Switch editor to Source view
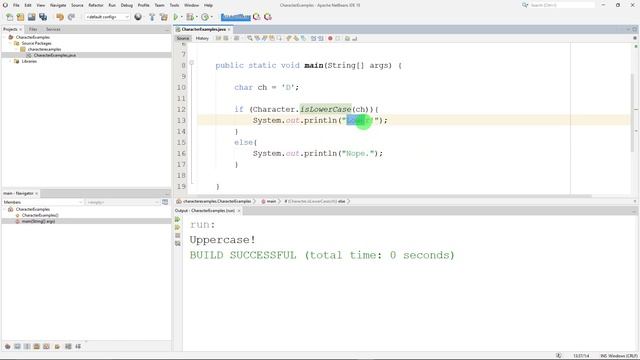The height and width of the screenshot is (360, 640). [x=183, y=38]
